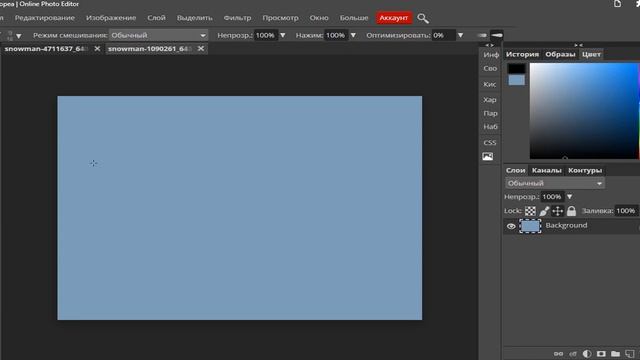Click the Оптимизировать 0% field
640x360 pixels.
pos(444,35)
